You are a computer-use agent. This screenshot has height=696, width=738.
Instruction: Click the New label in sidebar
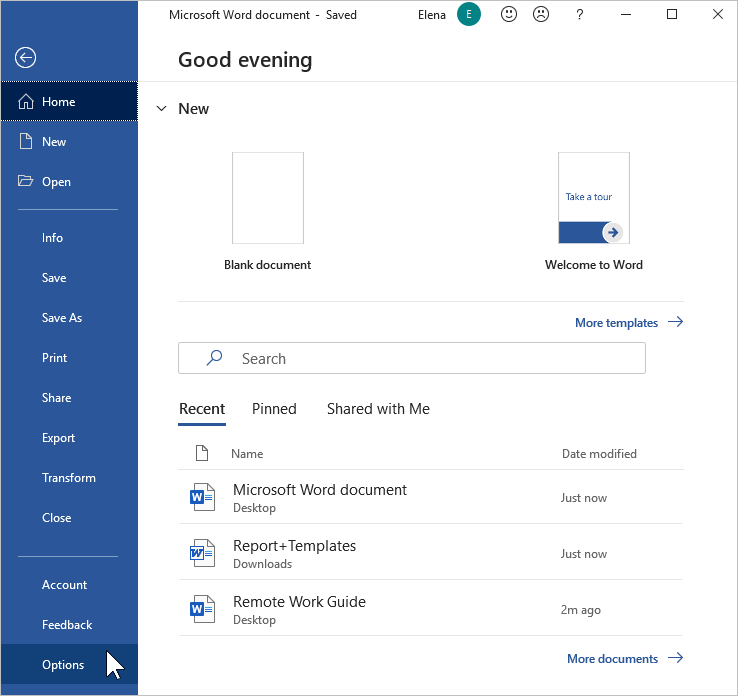tap(54, 142)
